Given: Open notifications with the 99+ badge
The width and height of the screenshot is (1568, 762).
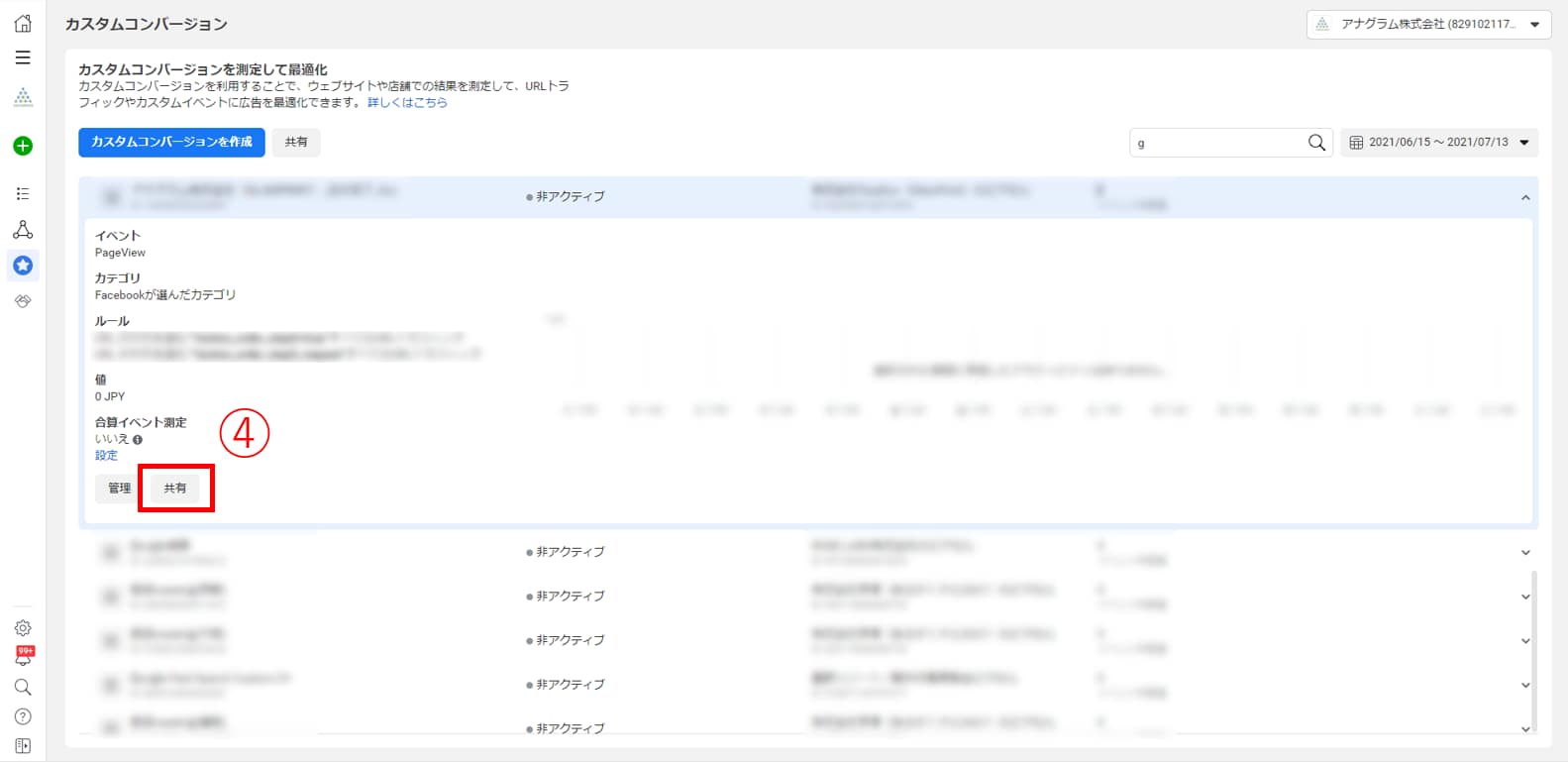Looking at the screenshot, I should pyautogui.click(x=23, y=656).
